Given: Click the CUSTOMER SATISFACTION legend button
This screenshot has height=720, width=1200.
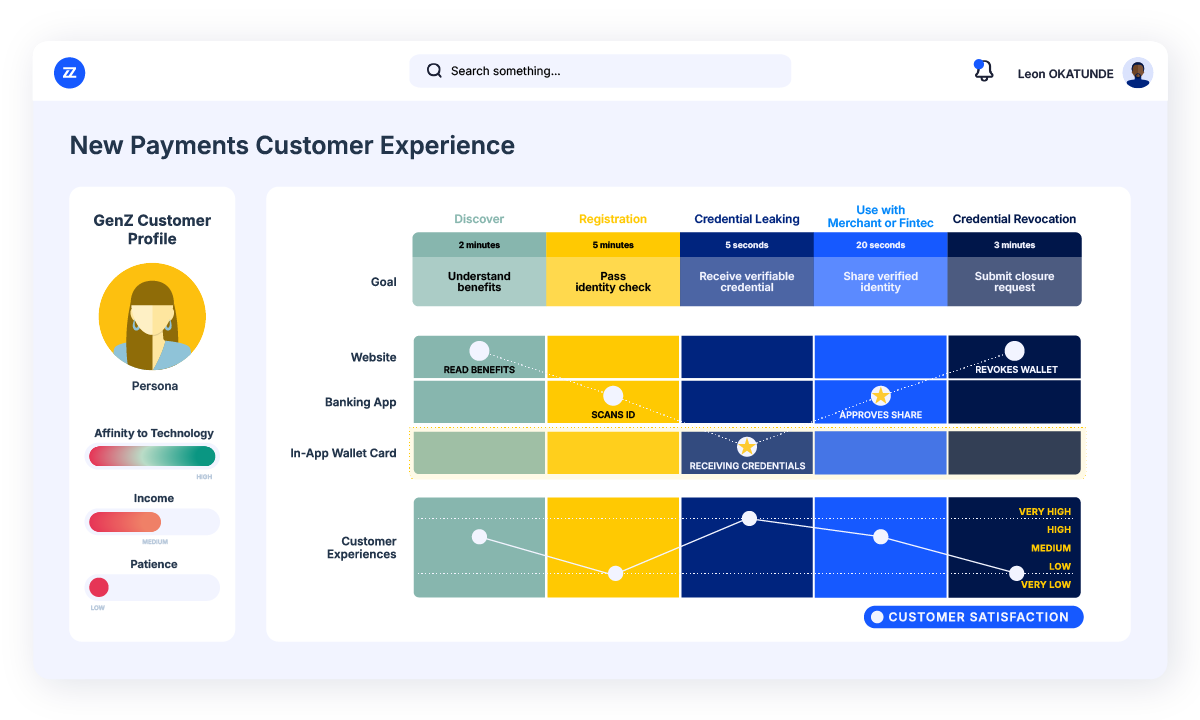Looking at the screenshot, I should 973,617.
